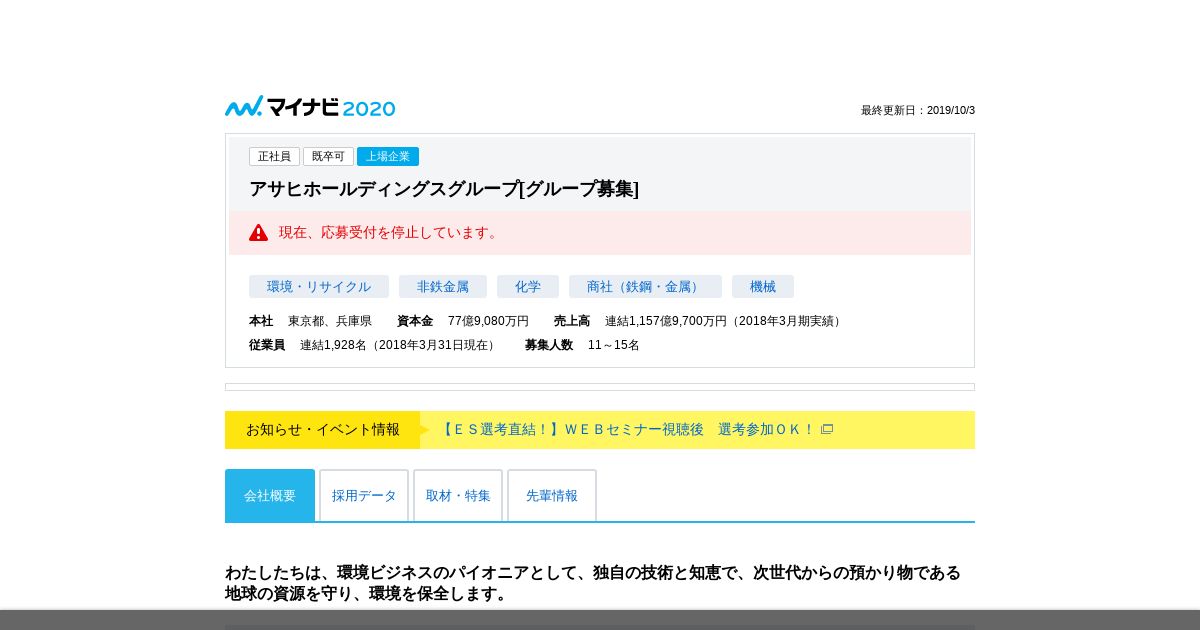Click the お知らせ・イベント情報 yellow label
The image size is (1200, 630).
pos(322,430)
